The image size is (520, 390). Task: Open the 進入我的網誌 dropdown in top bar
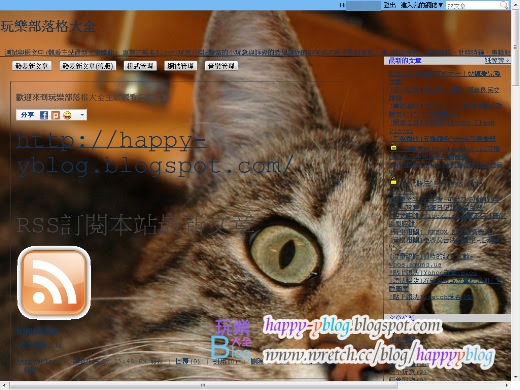[x=422, y=5]
